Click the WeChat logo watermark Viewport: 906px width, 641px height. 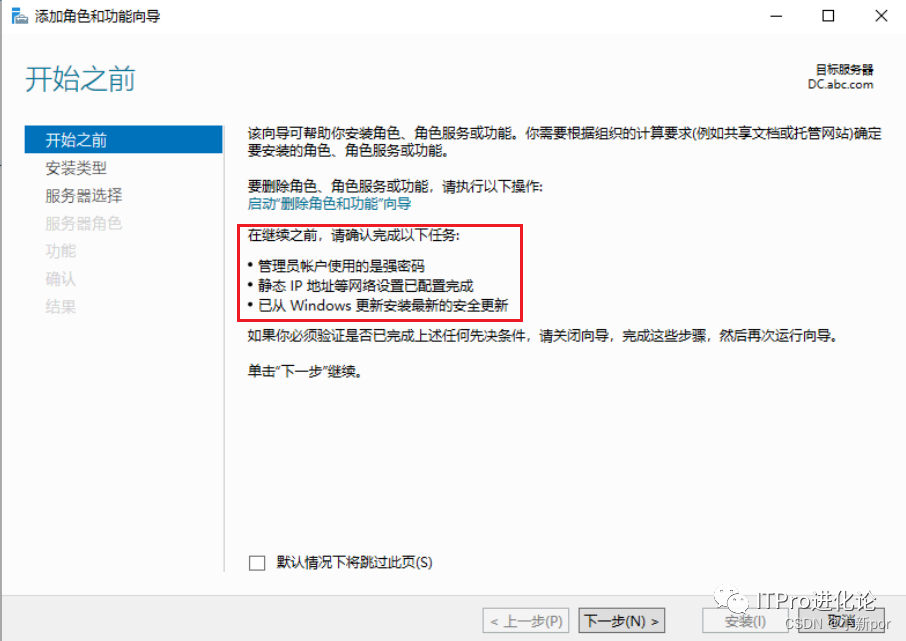click(731, 601)
